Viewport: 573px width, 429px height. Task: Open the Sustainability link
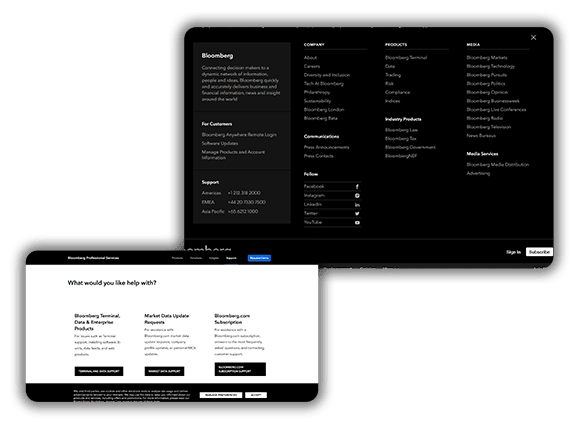[317, 101]
